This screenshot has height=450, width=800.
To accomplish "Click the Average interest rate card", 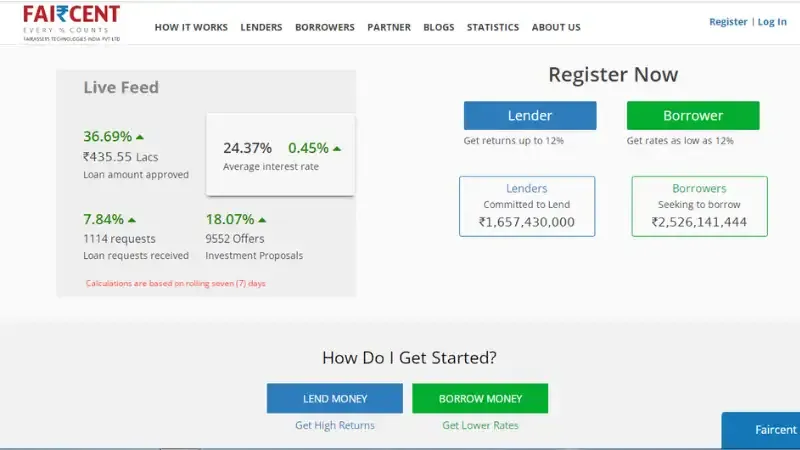I will point(280,155).
